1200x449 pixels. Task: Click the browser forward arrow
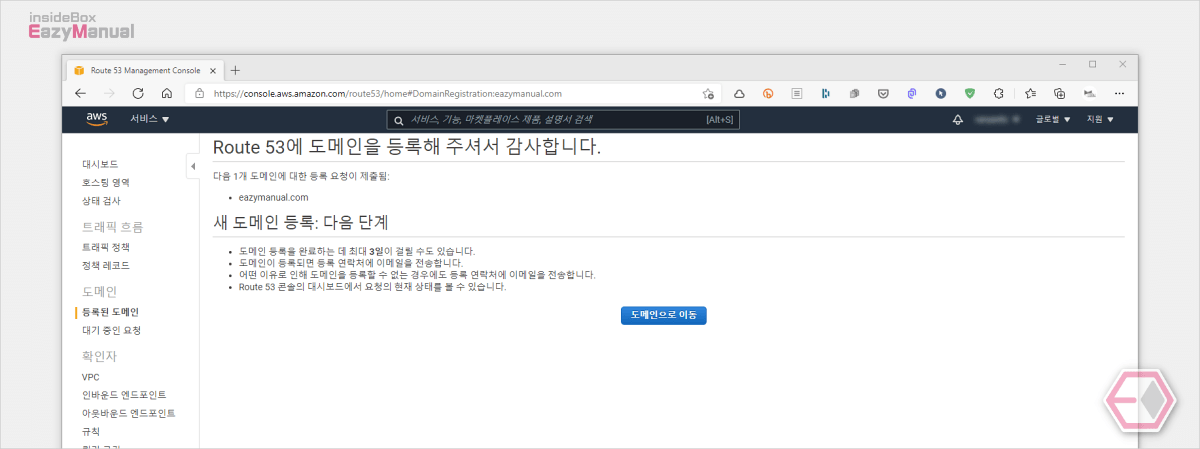coord(109,93)
